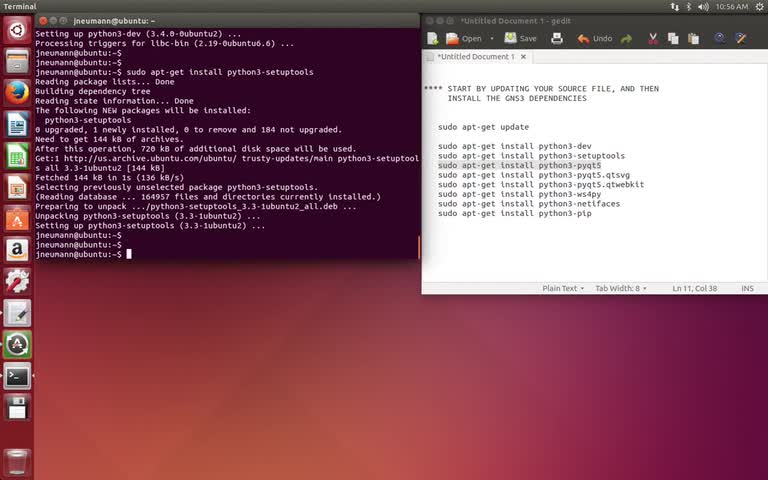Print the gedit document
This screenshot has width=768, height=480.
click(x=557, y=38)
